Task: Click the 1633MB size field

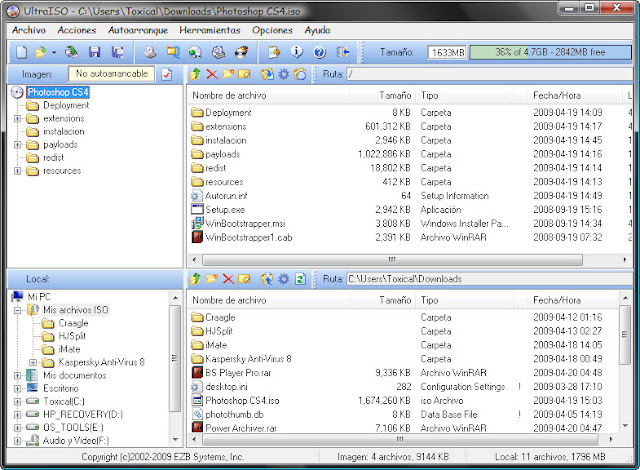Action: [447, 52]
